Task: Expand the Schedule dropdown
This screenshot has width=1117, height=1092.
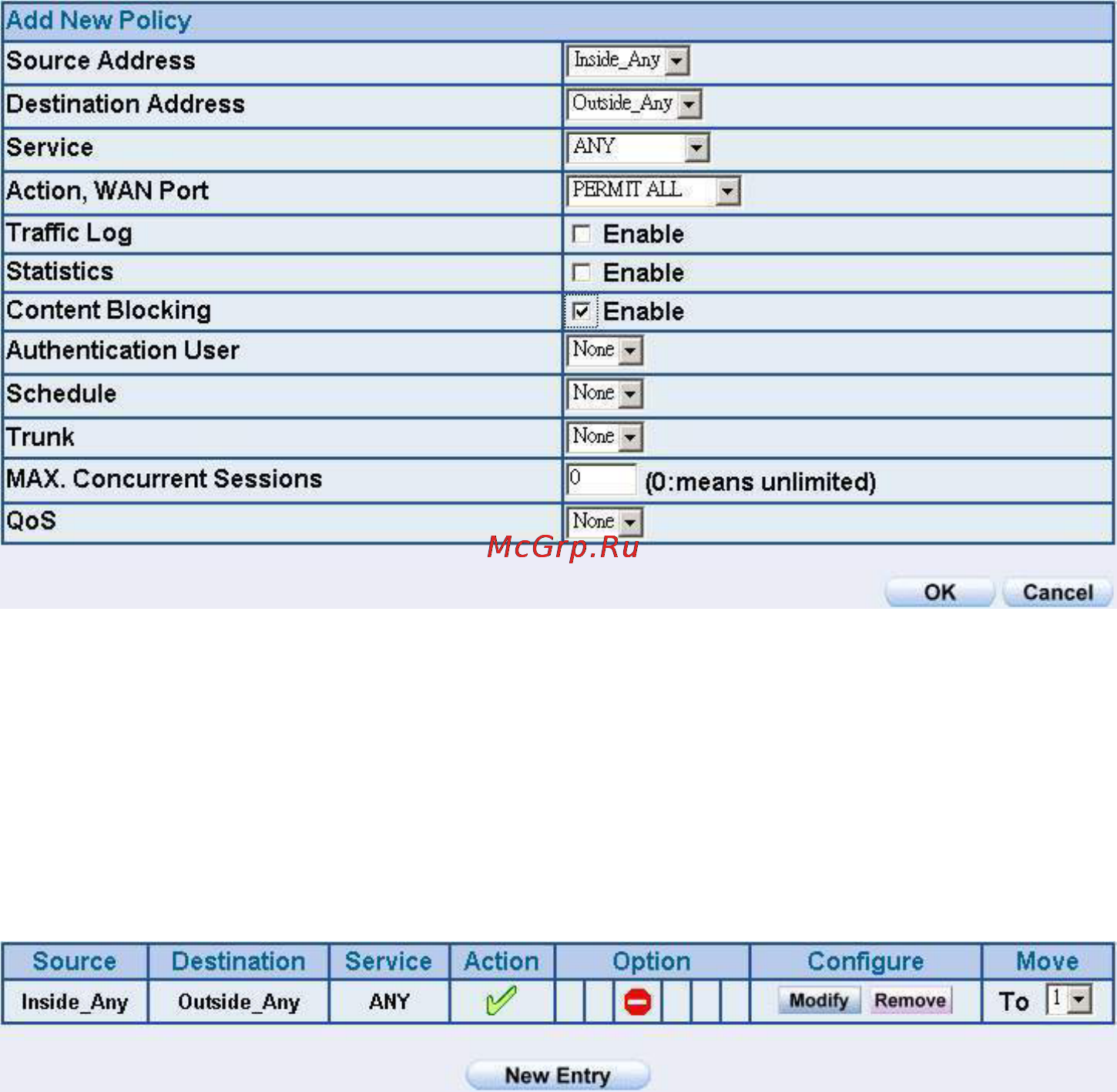Action: (x=605, y=393)
